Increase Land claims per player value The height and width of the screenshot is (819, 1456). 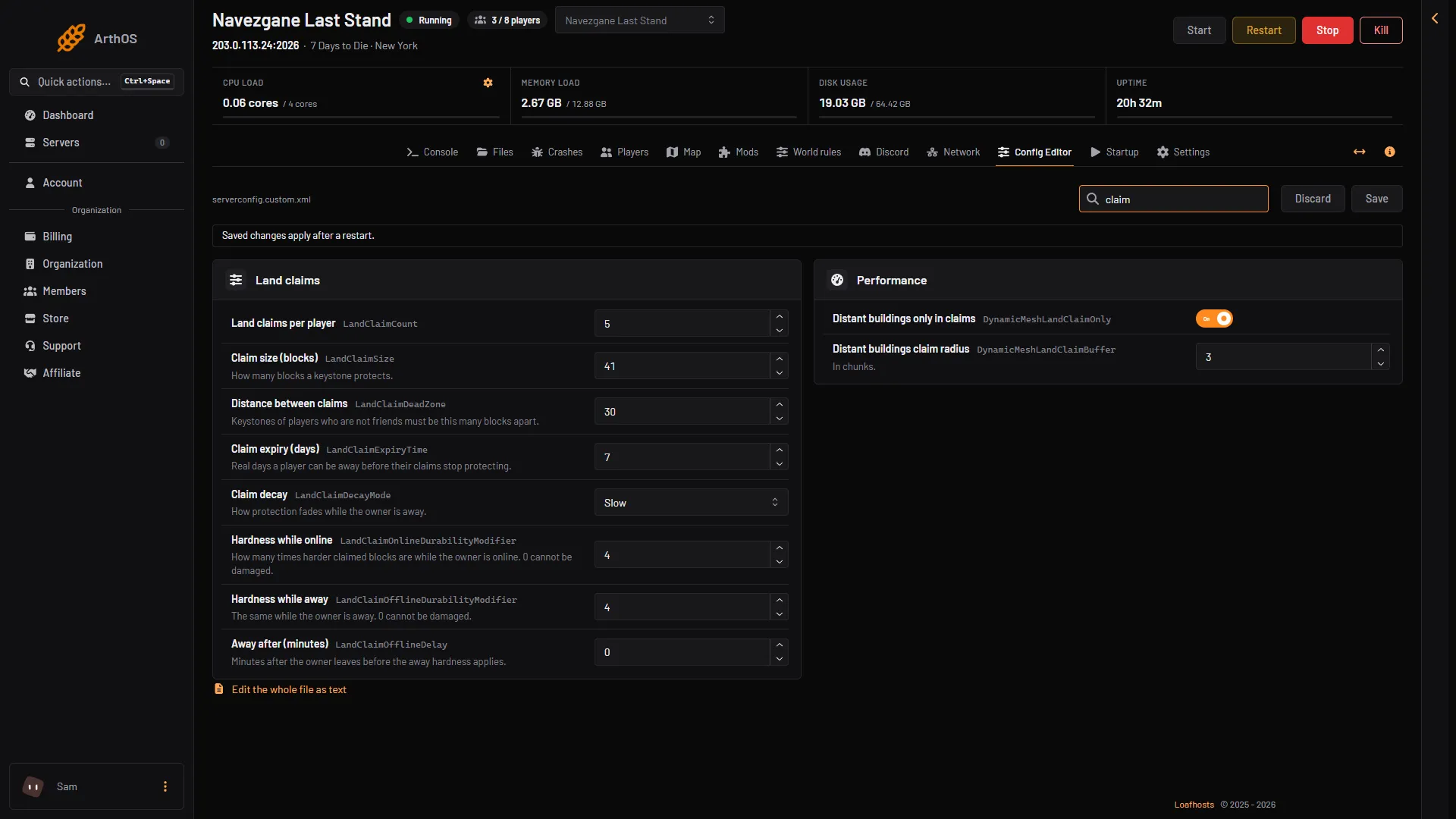(779, 317)
